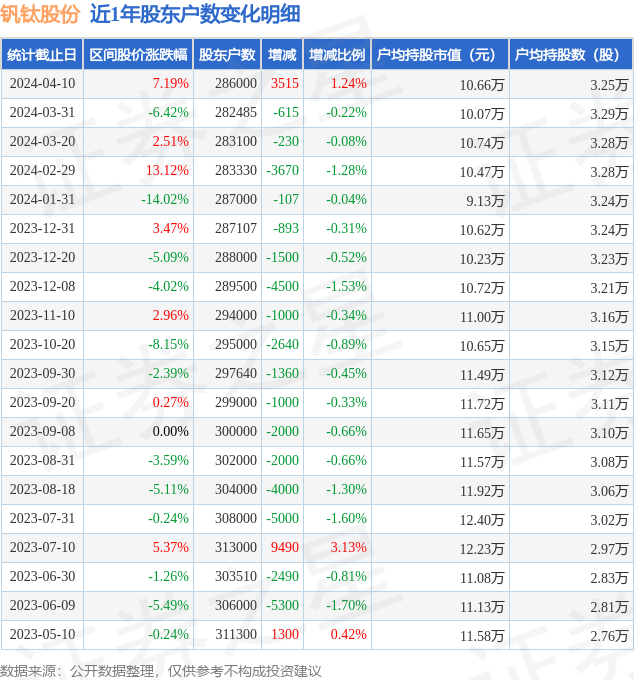Viewport: 634px width, 680px height.
Task: Click the 2.76万 average shares cell
Action: [609, 635]
